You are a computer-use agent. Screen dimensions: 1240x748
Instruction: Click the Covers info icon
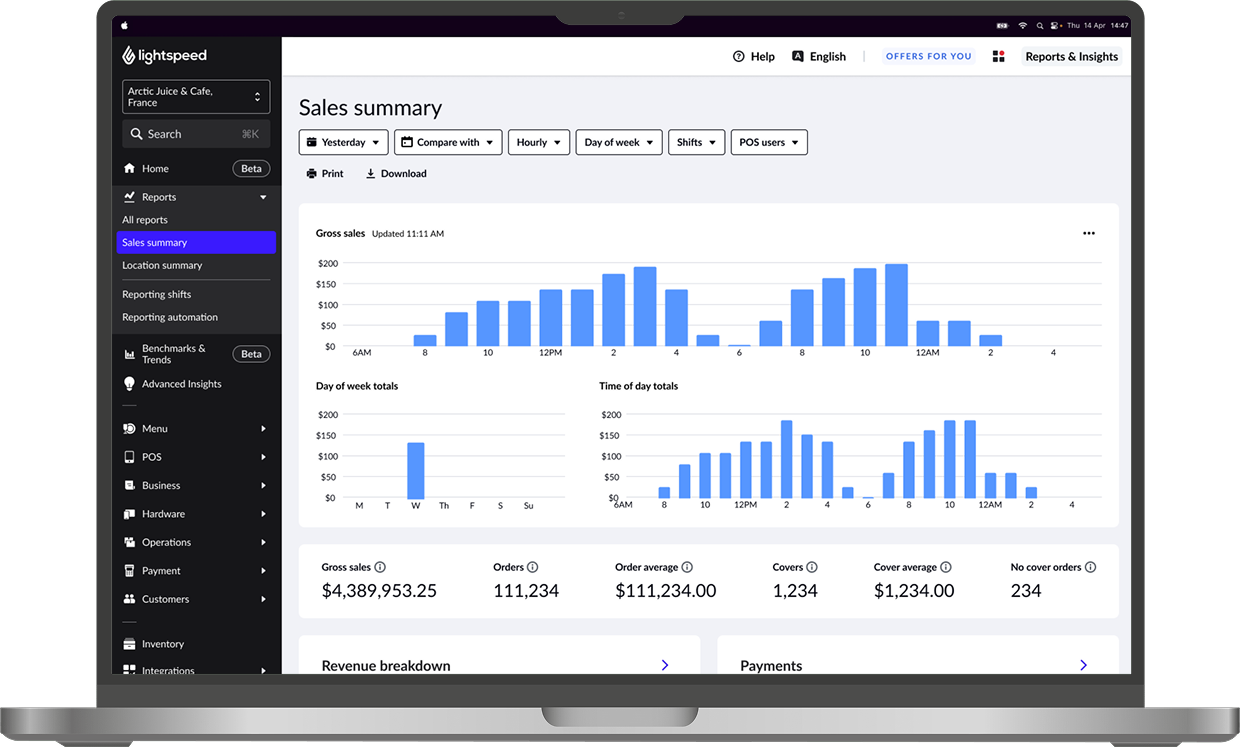pos(812,567)
